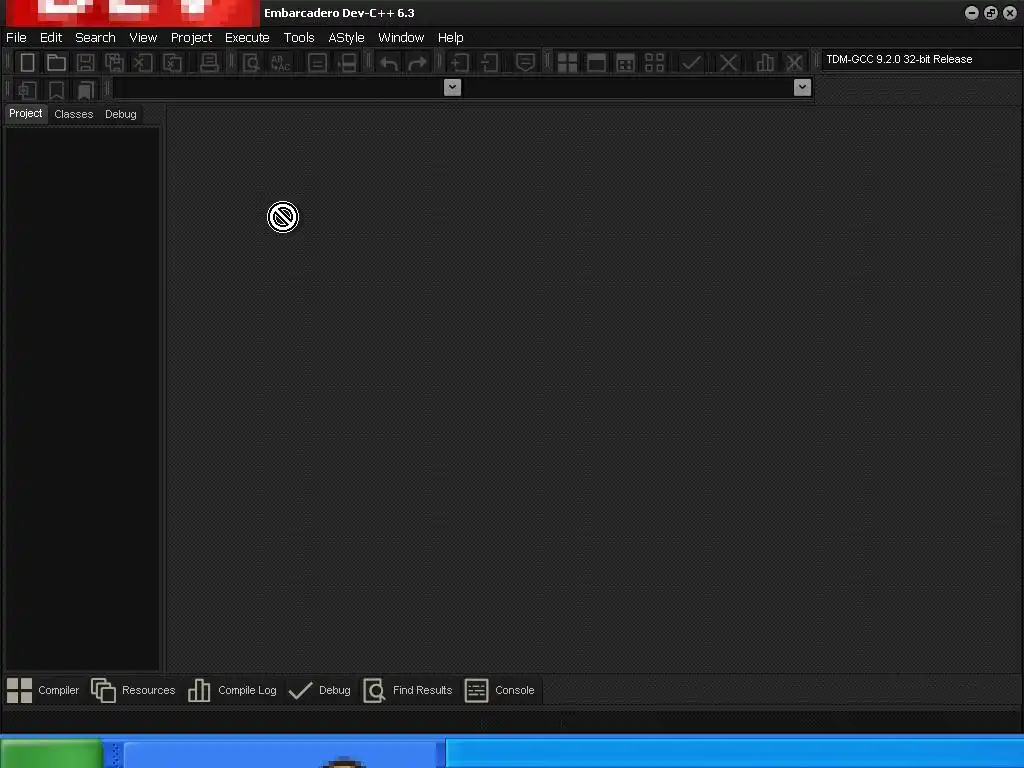Click the Stop Execution X toolbar icon
Viewport: 1024px width, 768px height.
(x=728, y=63)
